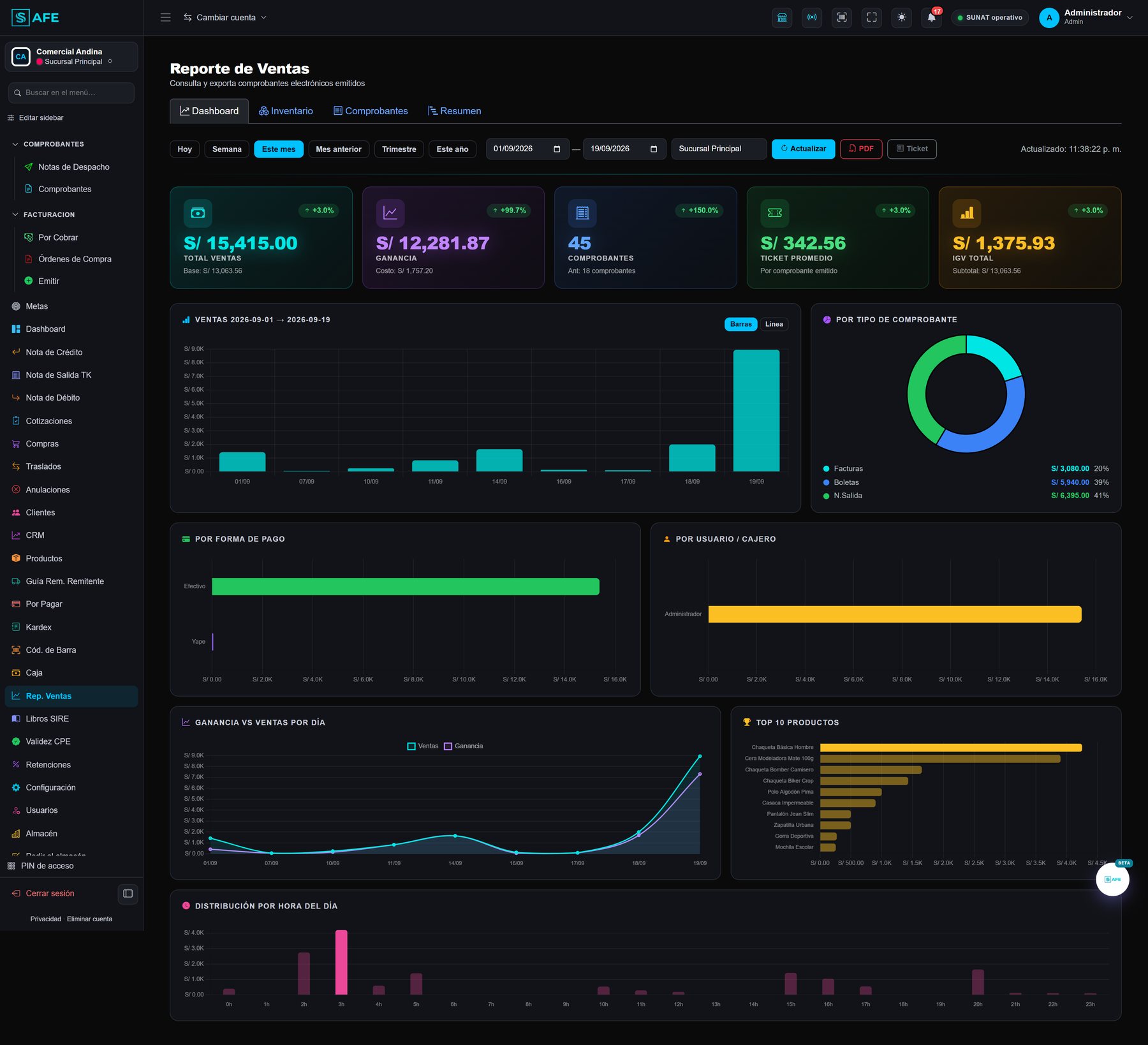Open Administrador user menu
The height and width of the screenshot is (1045, 1148).
click(1086, 17)
